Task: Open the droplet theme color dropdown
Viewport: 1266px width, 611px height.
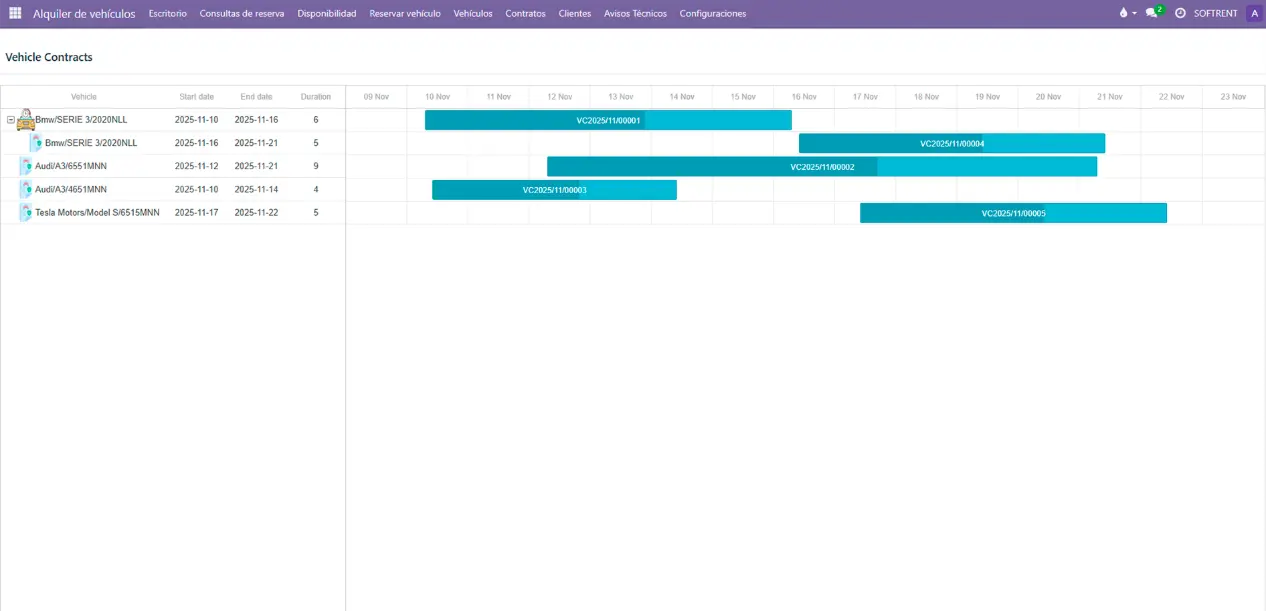Action: (x=1127, y=14)
